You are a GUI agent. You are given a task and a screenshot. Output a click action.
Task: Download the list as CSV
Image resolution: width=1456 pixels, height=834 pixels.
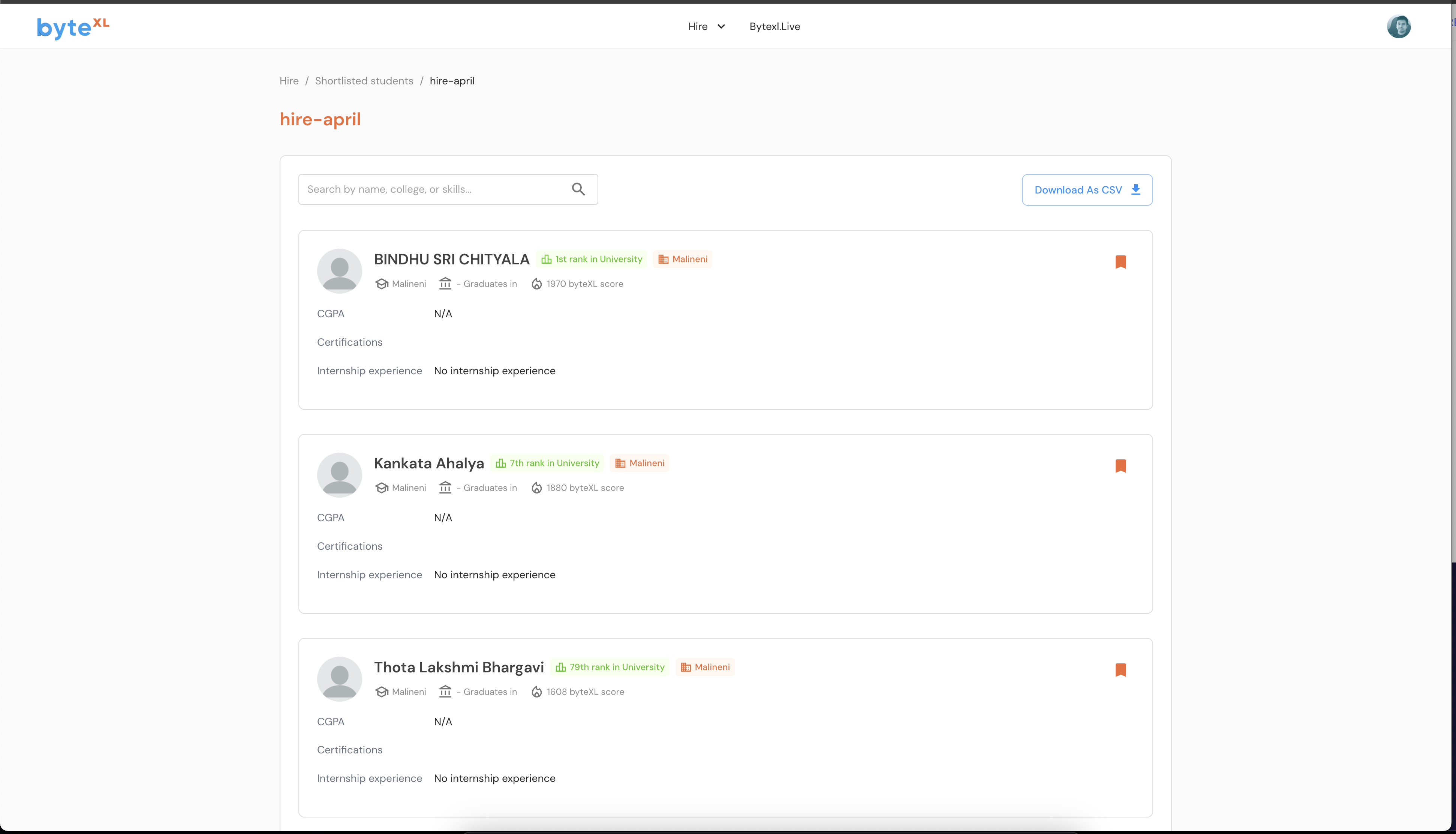point(1087,190)
